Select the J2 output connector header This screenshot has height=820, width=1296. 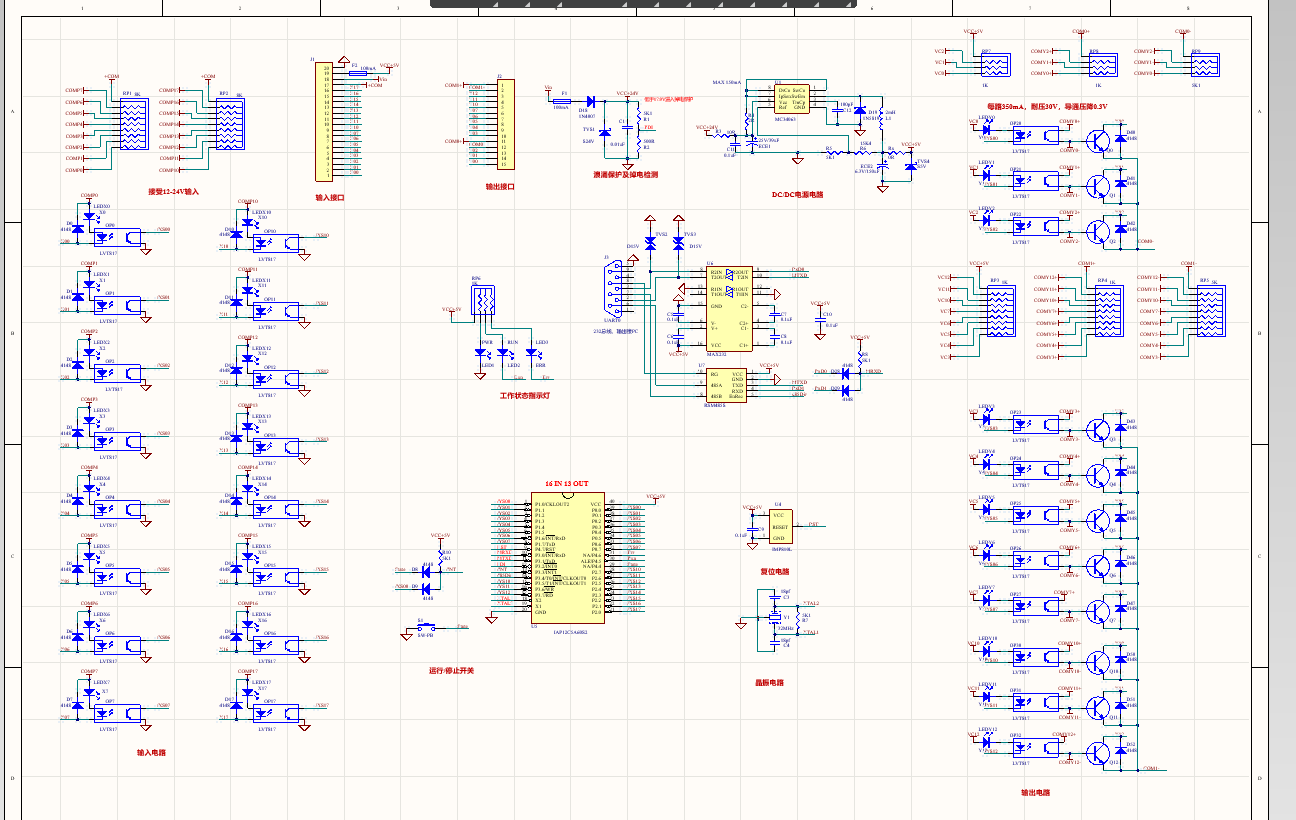[x=504, y=123]
